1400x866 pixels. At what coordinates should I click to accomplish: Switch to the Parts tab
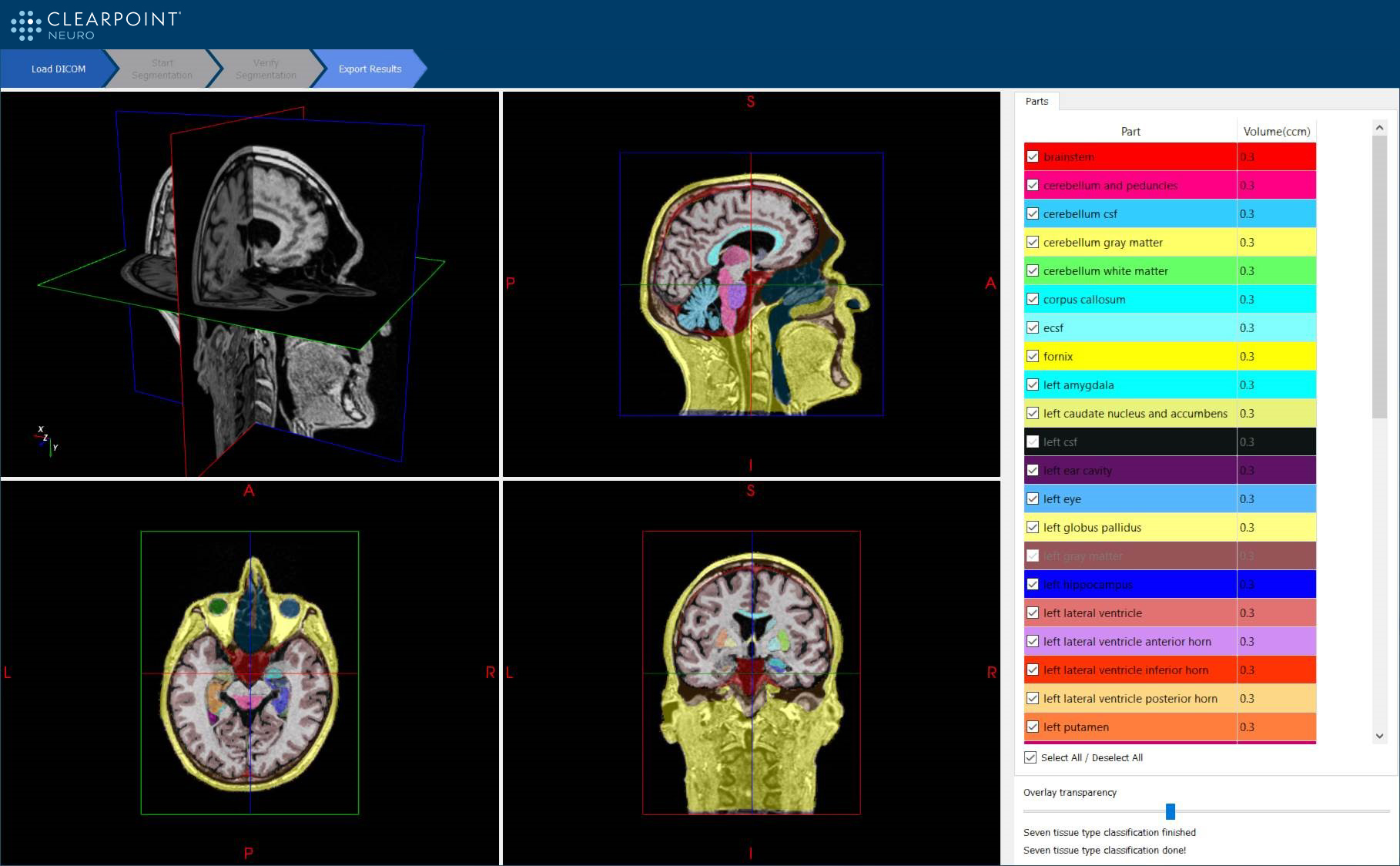click(1036, 101)
